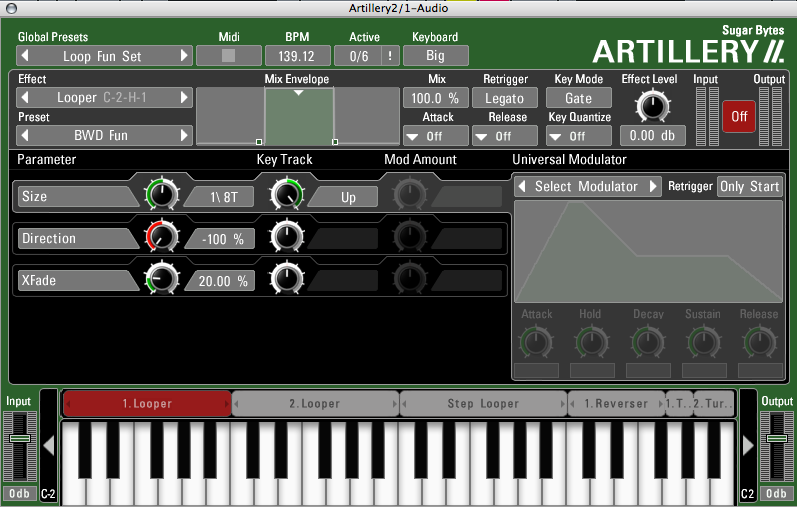
Task: Click the Input gain fader
Action: click(20, 438)
